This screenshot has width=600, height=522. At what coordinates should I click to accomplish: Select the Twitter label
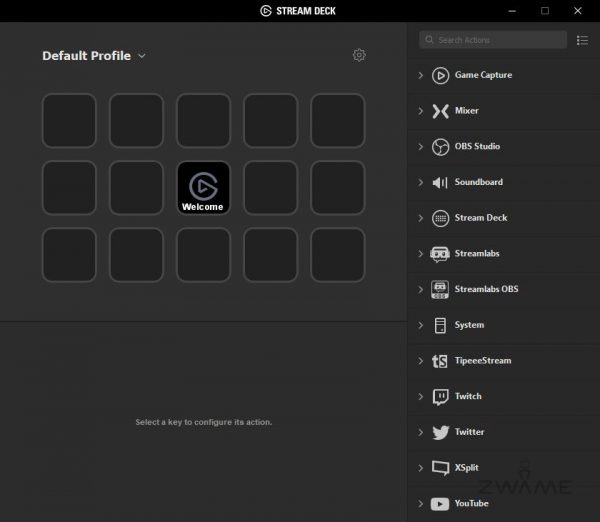pos(469,432)
